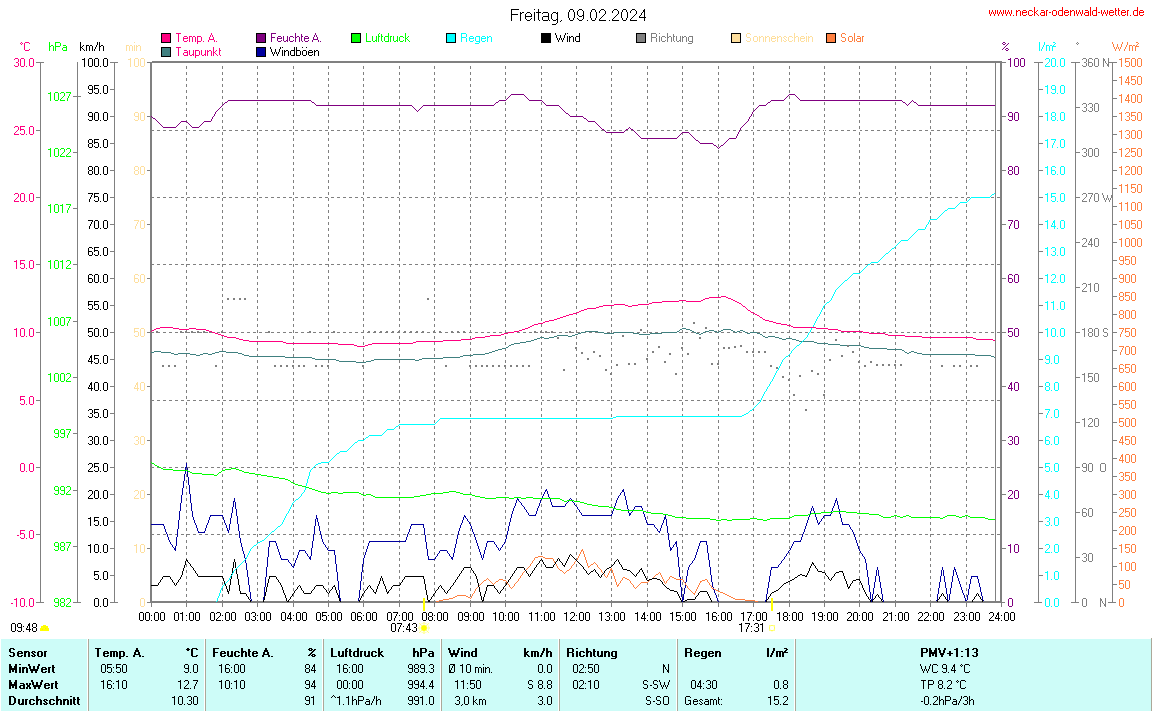
Task: Click the MaxWert row label
Action: (x=31, y=685)
